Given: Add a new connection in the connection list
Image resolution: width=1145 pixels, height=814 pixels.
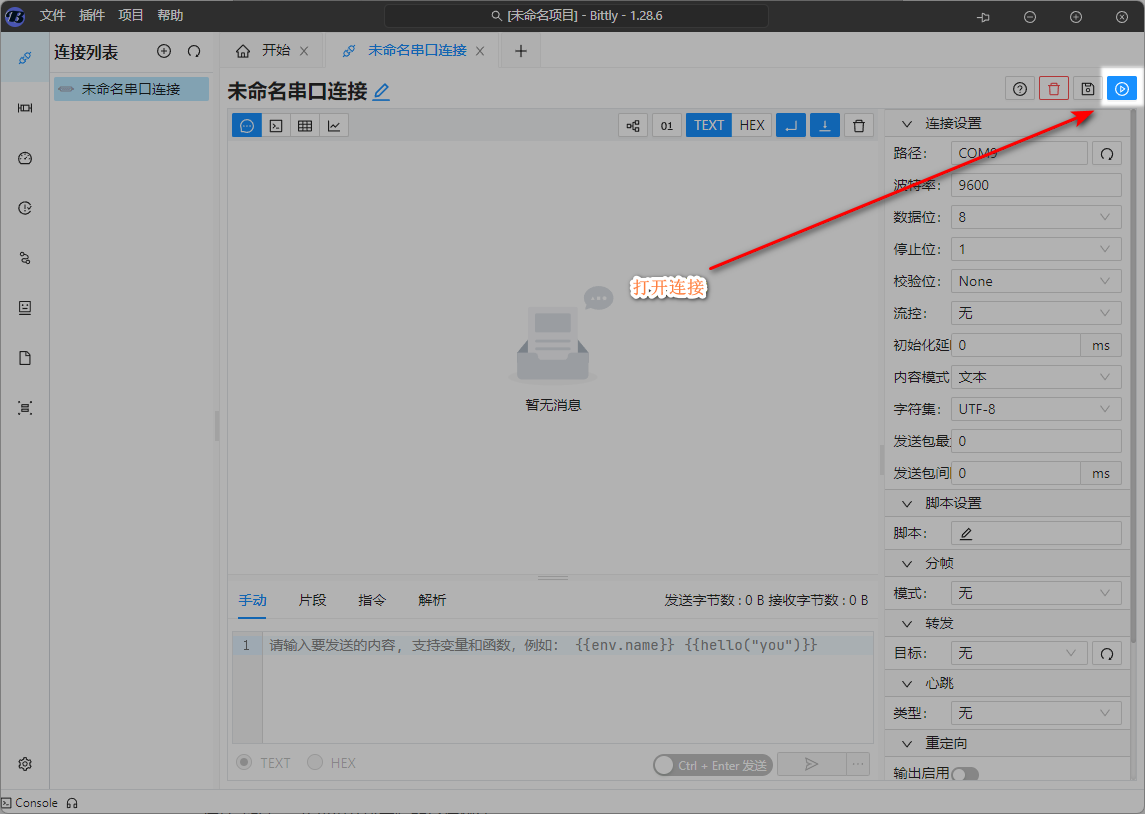Looking at the screenshot, I should (x=164, y=51).
